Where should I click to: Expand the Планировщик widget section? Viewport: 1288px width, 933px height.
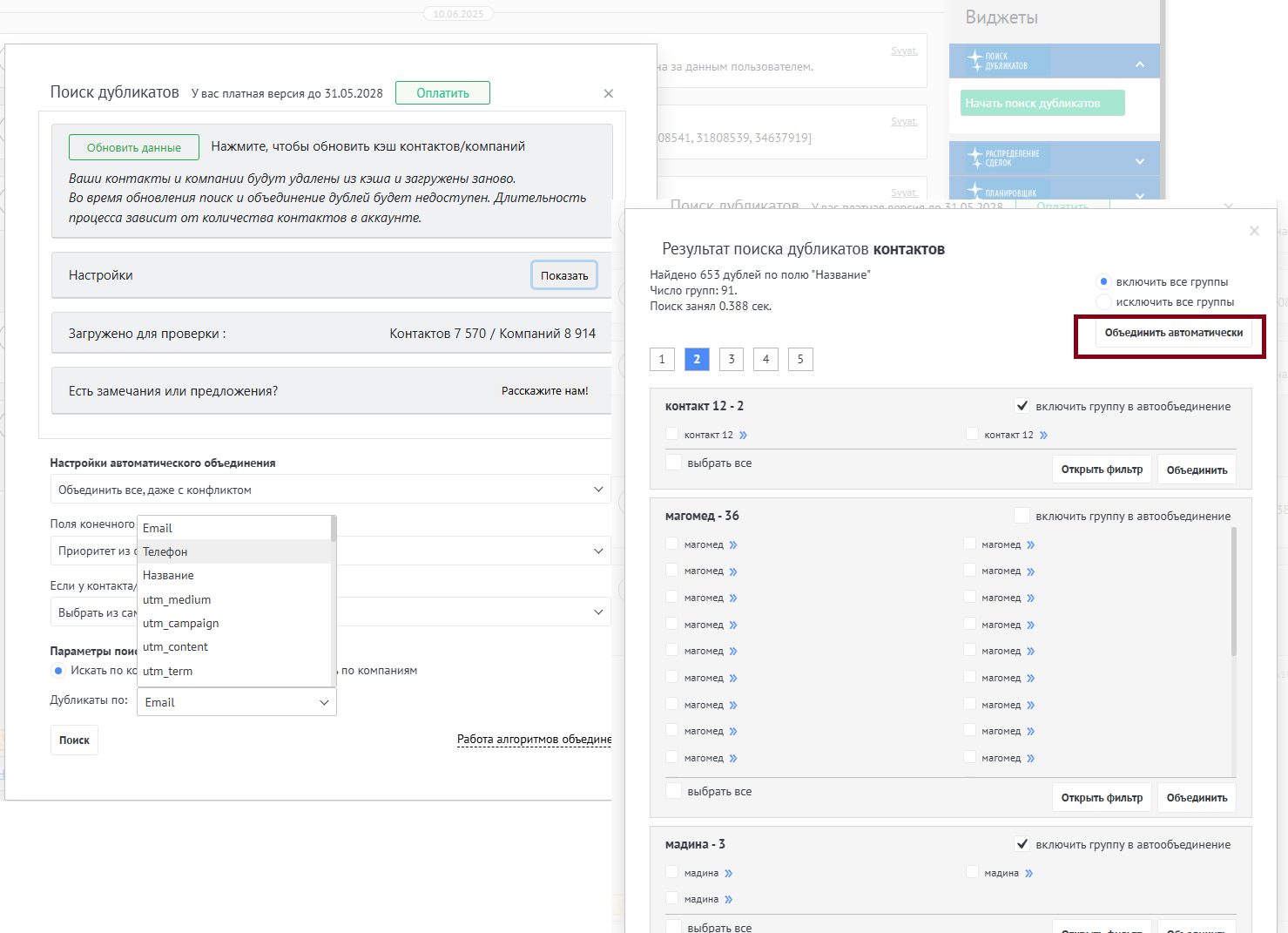(1140, 194)
